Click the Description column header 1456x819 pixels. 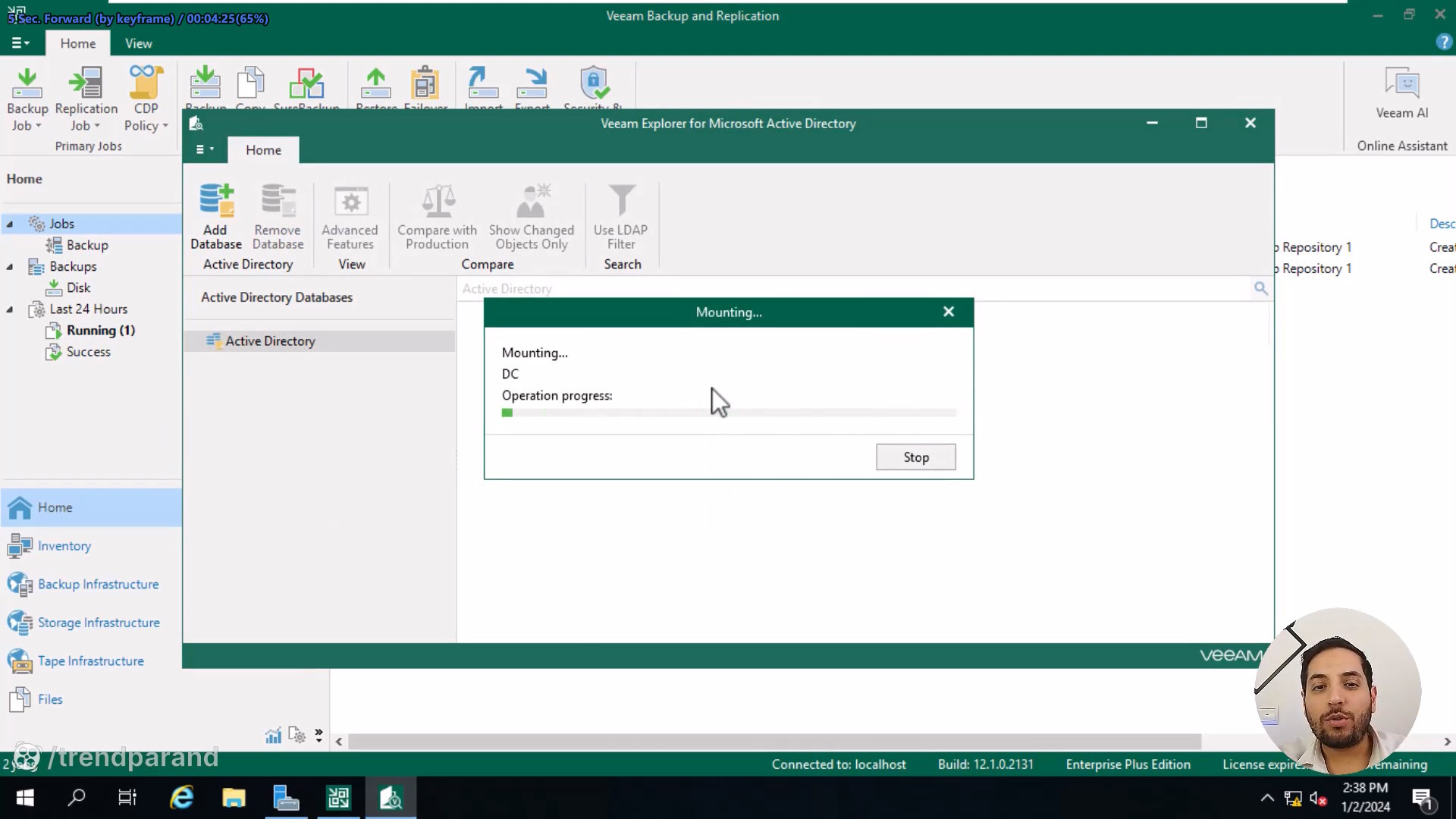1441,224
